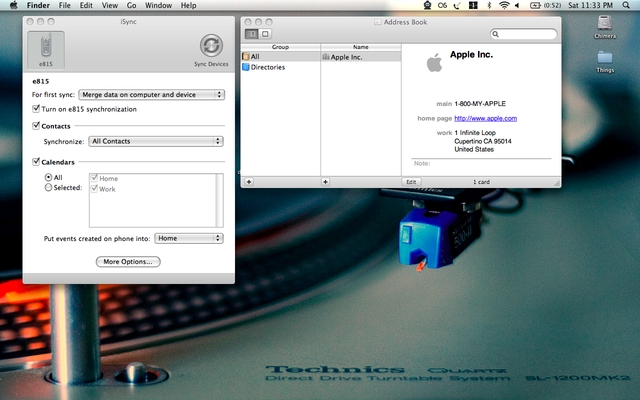Select the Directories group
640x400 pixels.
click(280, 67)
